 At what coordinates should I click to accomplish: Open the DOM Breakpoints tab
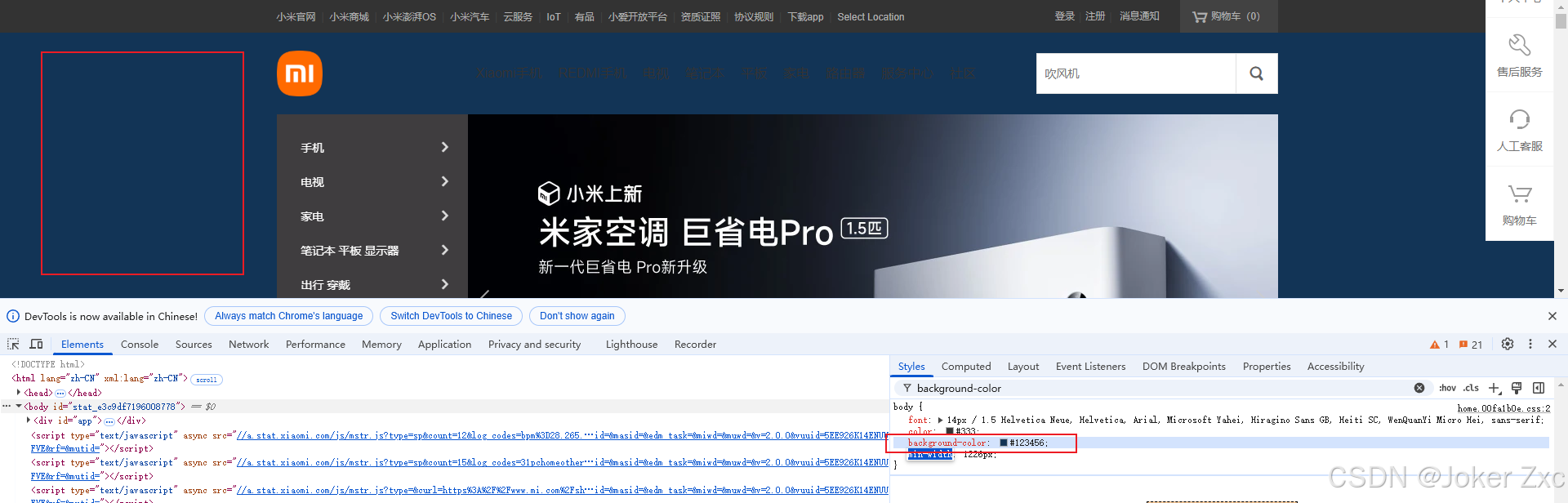click(1184, 367)
